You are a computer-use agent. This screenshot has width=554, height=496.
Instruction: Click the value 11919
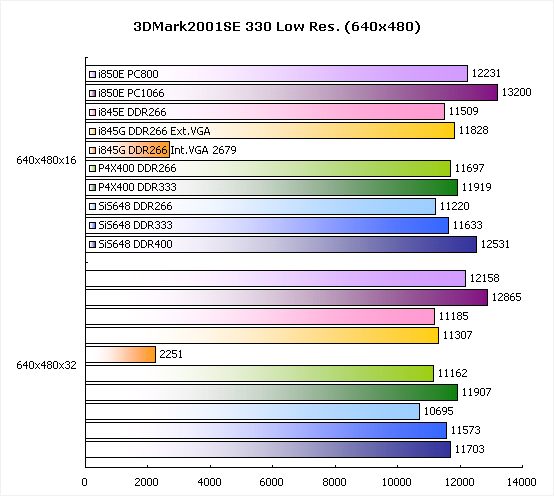tap(477, 187)
